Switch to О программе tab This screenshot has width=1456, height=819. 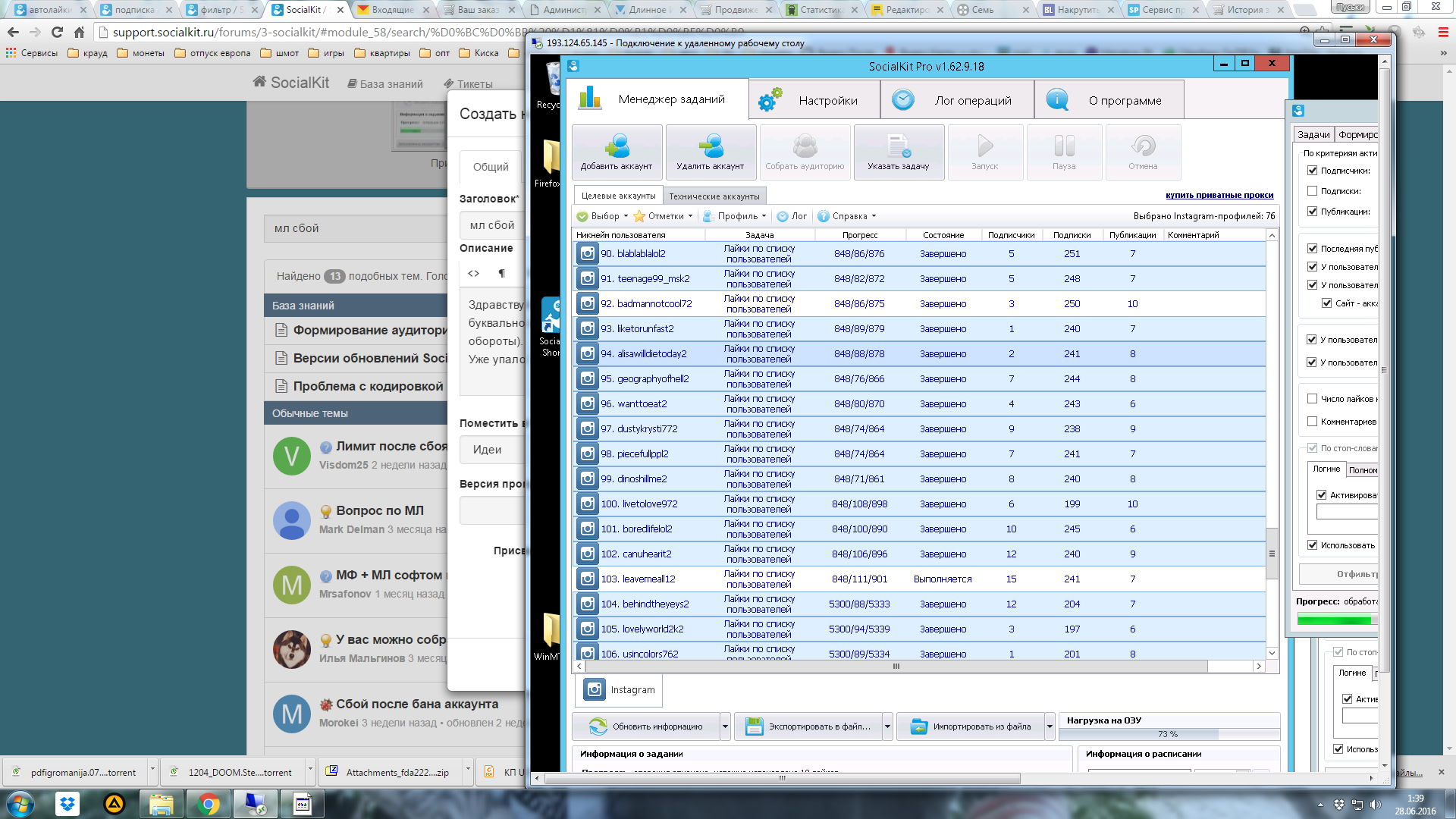tap(1109, 100)
